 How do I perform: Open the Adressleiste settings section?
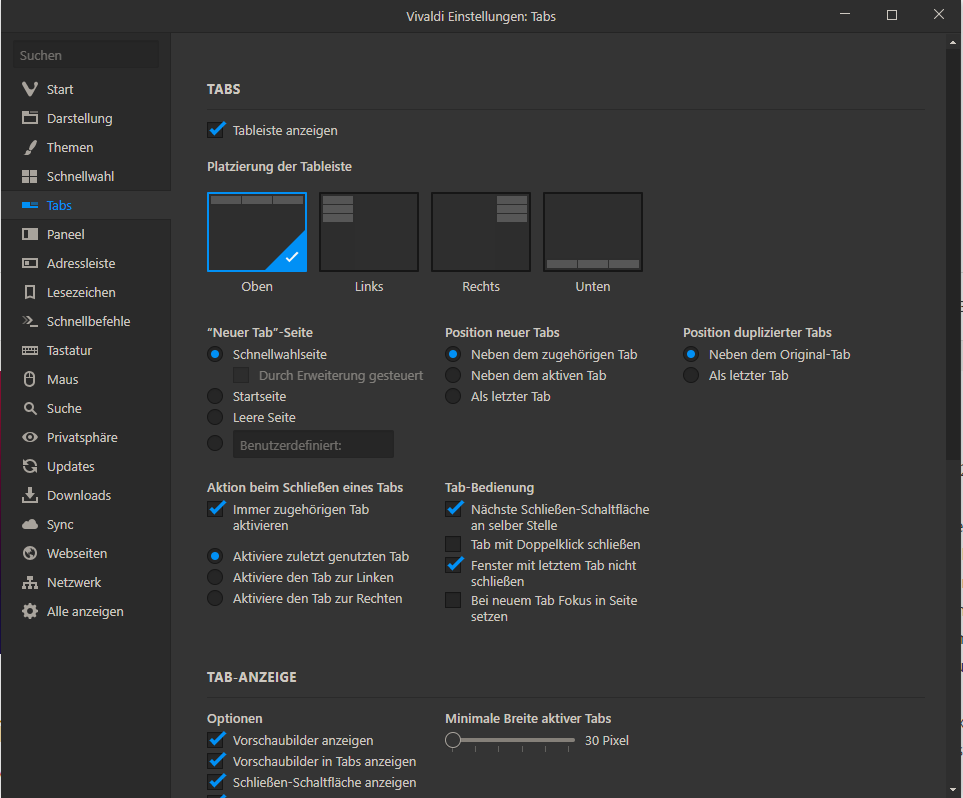(x=80, y=263)
